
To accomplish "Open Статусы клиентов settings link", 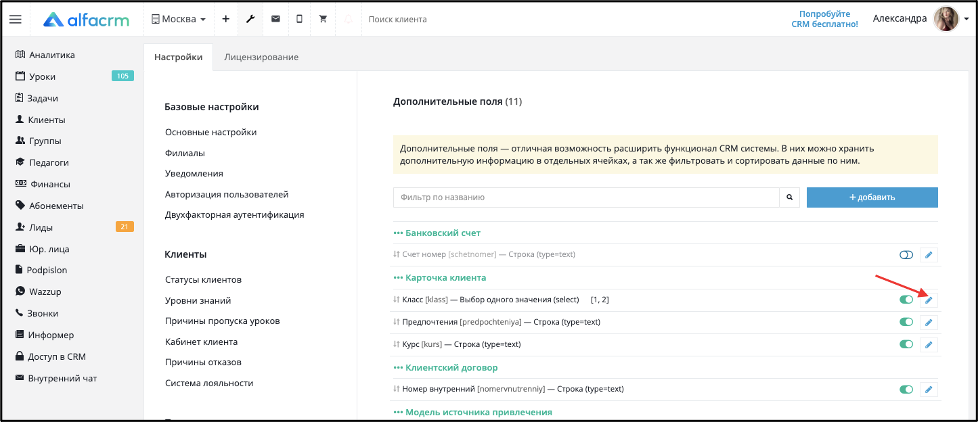I will point(203,280).
